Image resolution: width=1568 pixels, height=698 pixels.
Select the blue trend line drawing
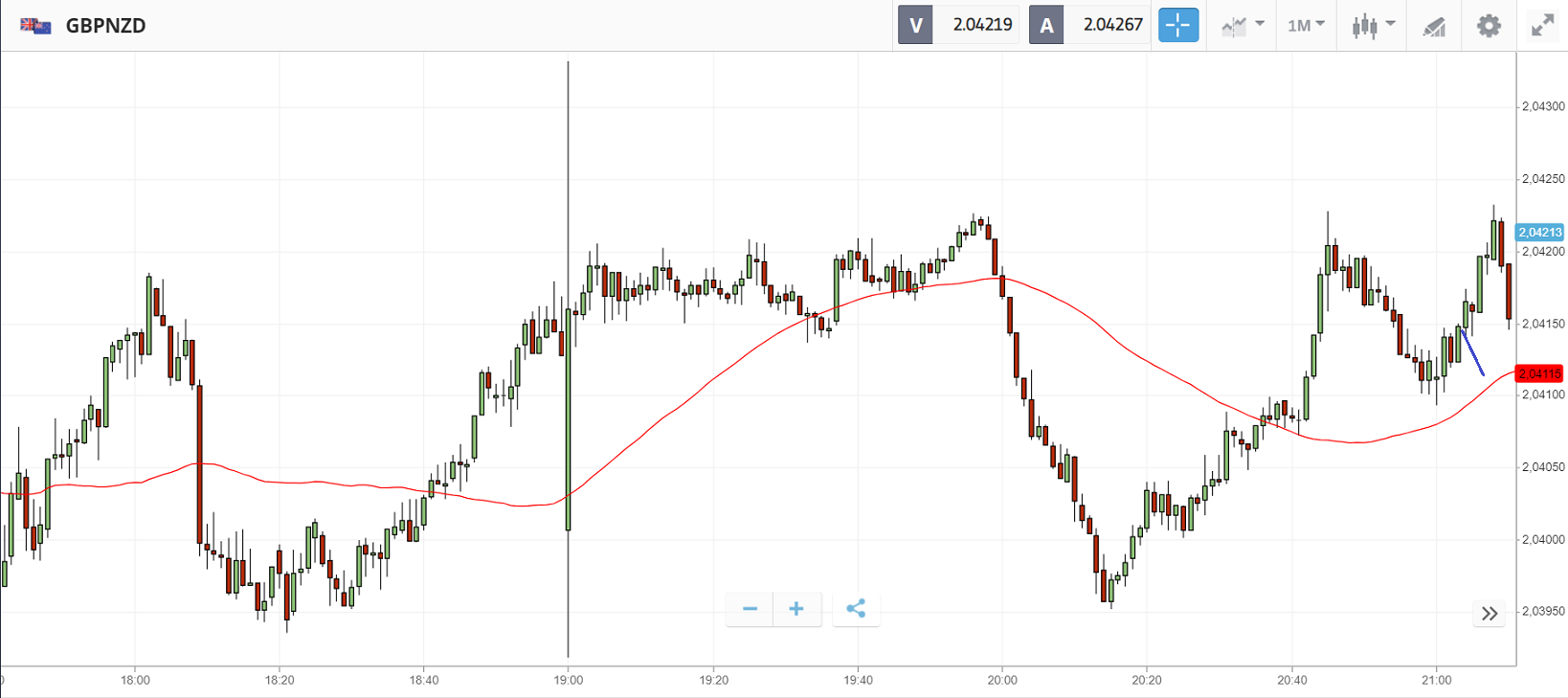point(1473,353)
